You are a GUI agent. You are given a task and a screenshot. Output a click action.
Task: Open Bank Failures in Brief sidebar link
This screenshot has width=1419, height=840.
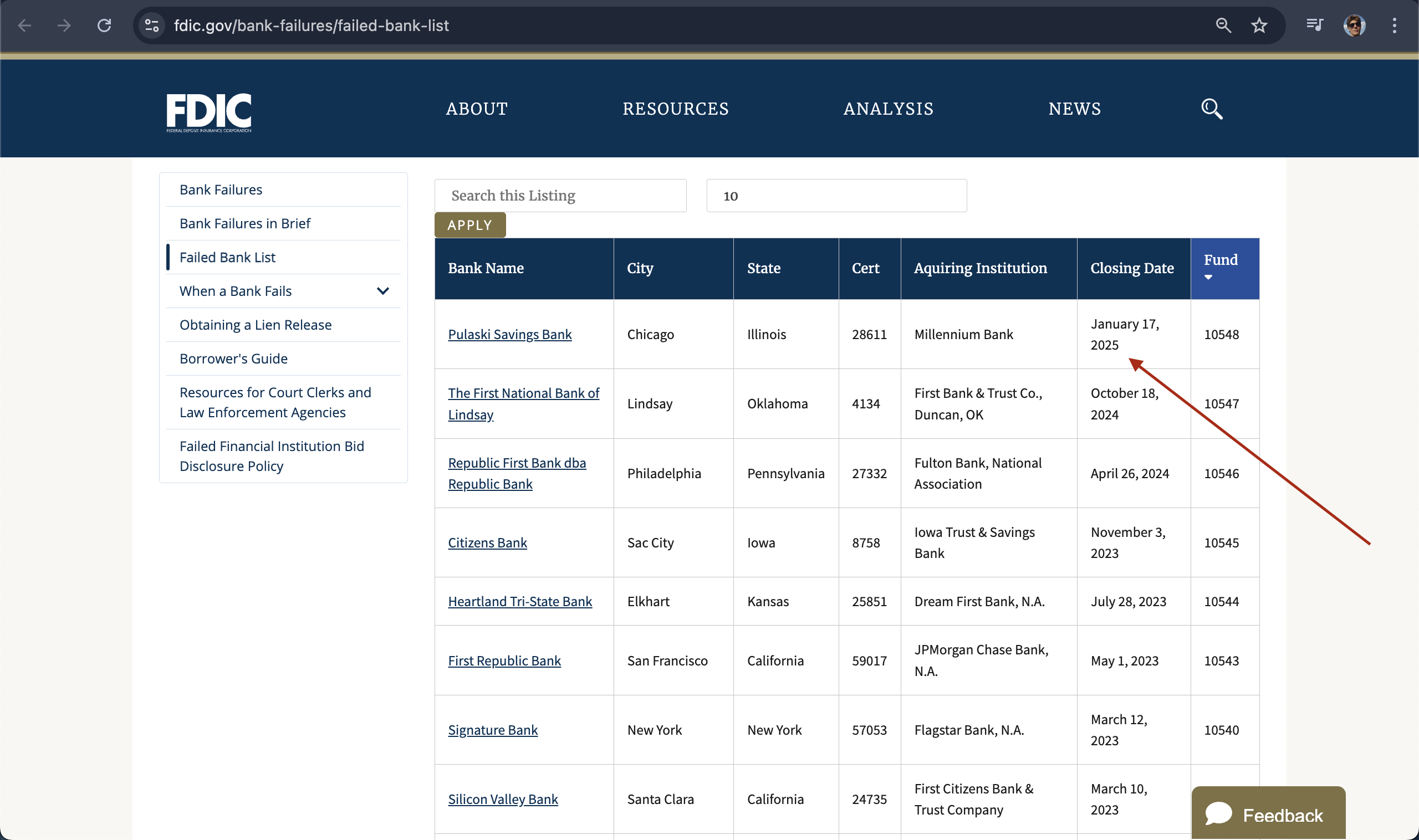(244, 224)
